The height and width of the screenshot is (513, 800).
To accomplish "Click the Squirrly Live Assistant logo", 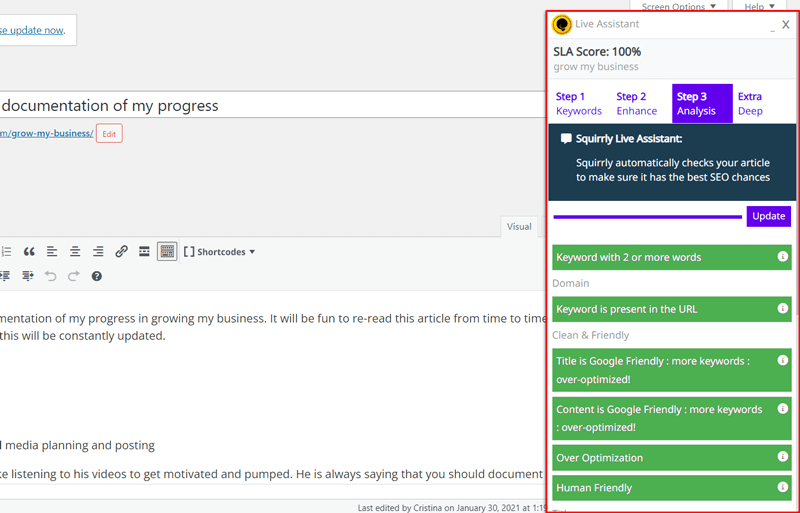I will [x=562, y=25].
